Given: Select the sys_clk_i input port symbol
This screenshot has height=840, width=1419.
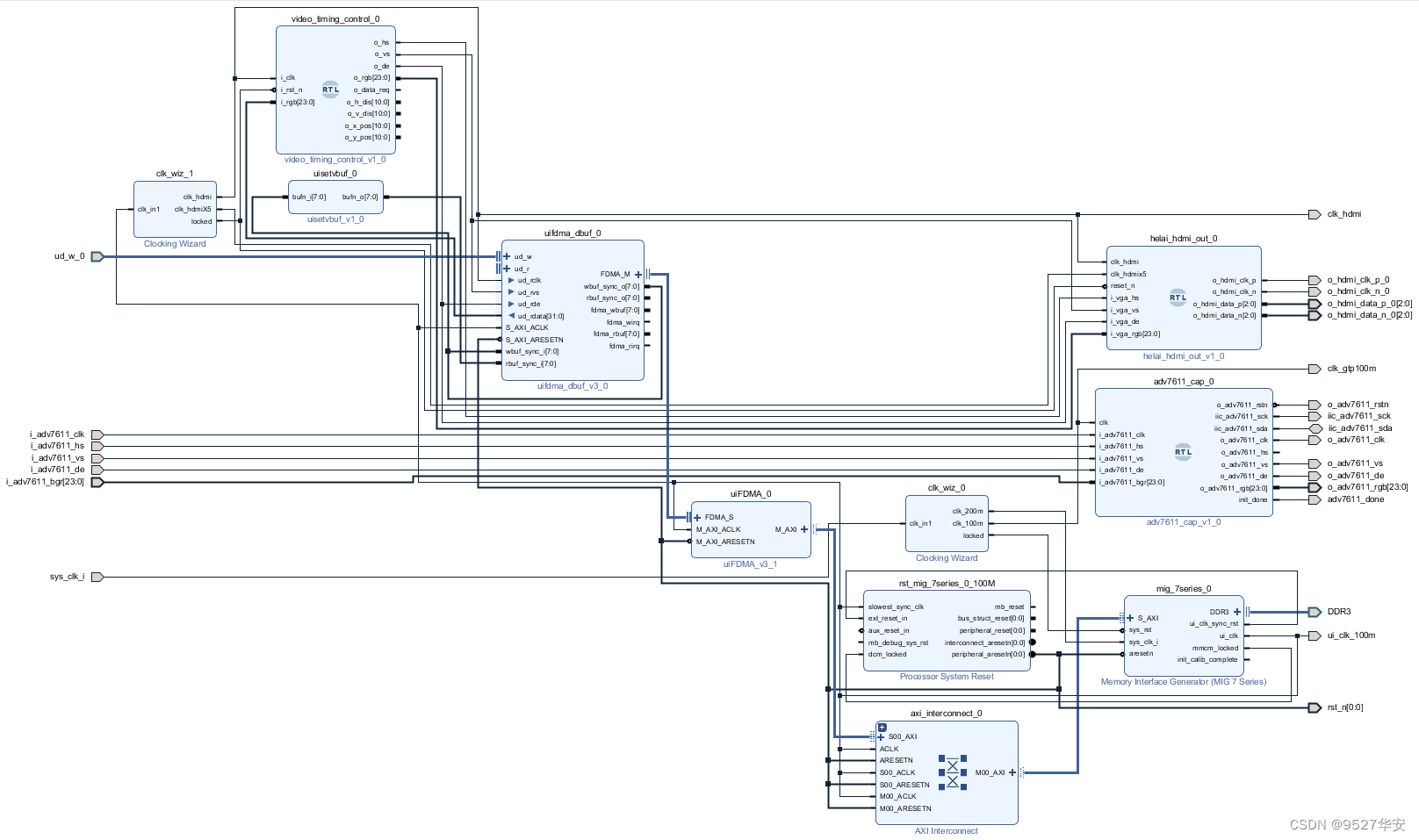Looking at the screenshot, I should click(x=97, y=577).
